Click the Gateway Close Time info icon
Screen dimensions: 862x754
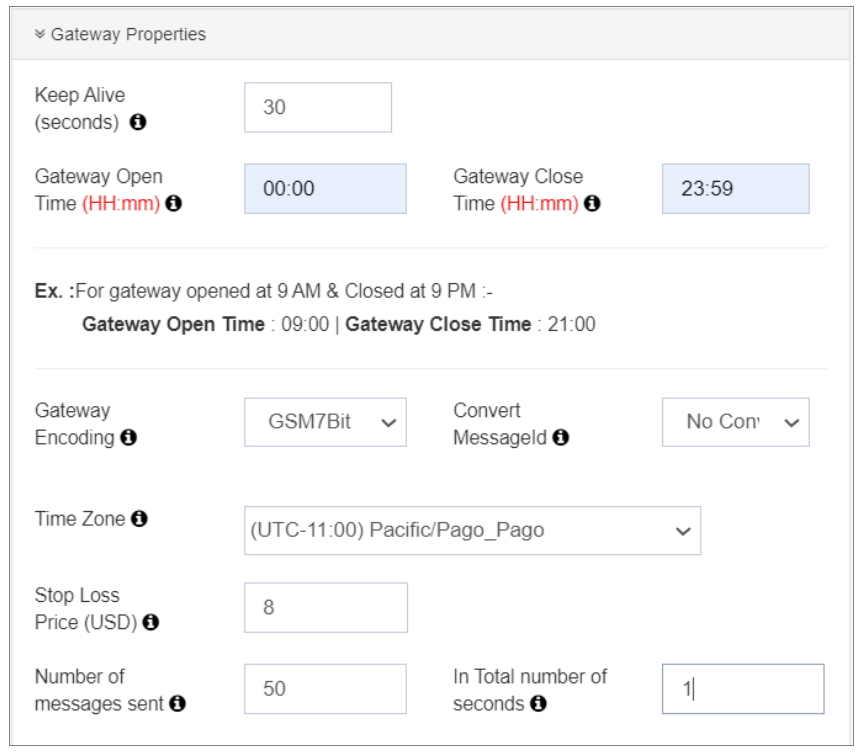click(x=592, y=204)
